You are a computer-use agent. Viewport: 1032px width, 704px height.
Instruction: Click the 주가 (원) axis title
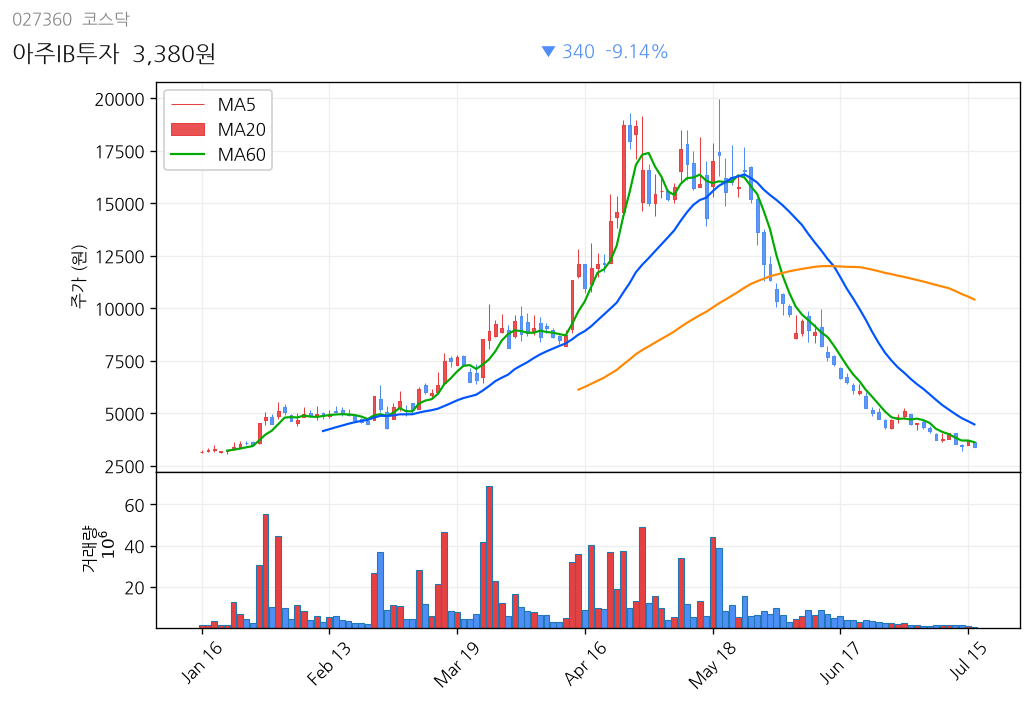tap(78, 277)
